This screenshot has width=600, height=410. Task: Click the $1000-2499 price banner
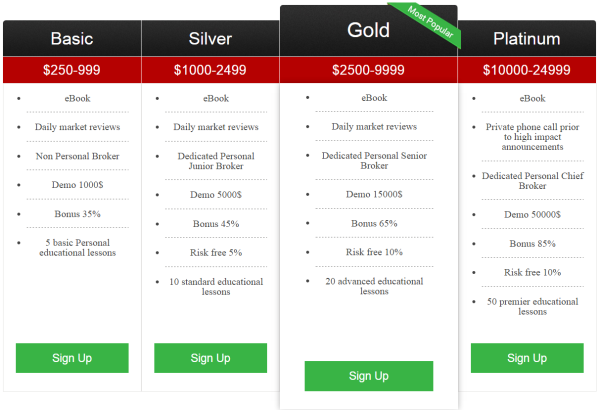210,70
